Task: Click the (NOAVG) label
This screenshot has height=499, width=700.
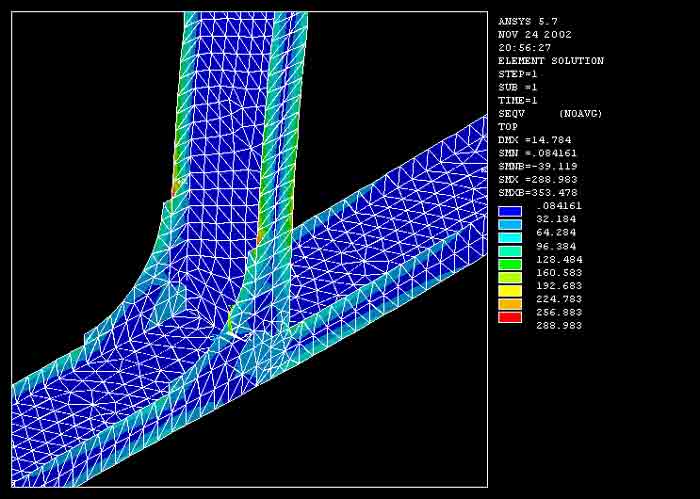Action: 580,114
